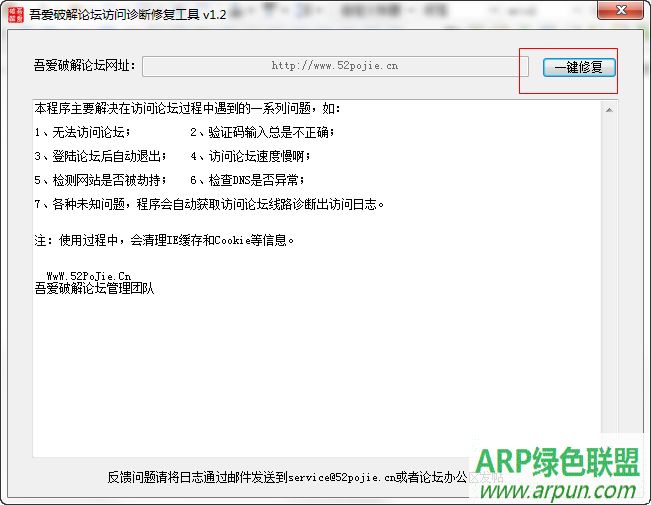Click the signature 吾爱破解论坛管理团队
This screenshot has width=651, height=505.
(x=94, y=288)
